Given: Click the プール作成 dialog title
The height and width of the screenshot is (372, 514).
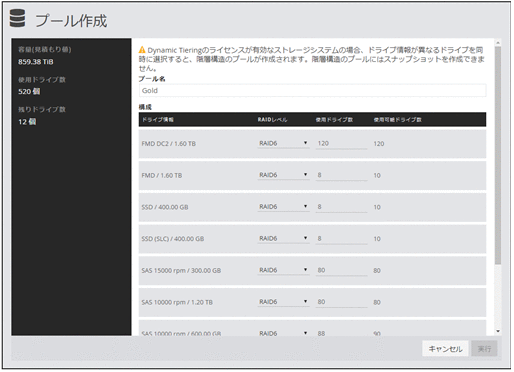Looking at the screenshot, I should point(71,21).
